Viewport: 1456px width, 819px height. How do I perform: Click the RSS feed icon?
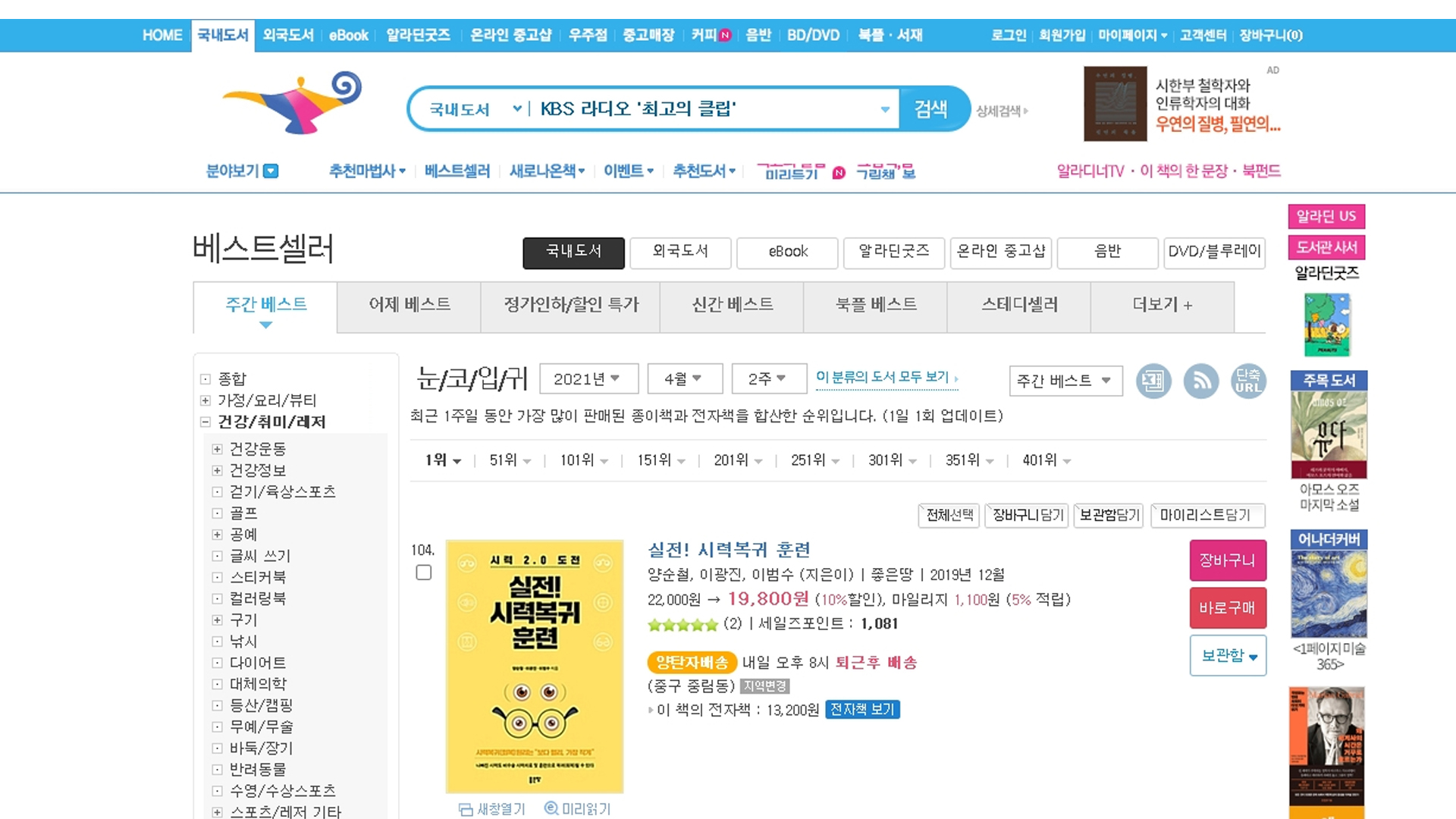1201,381
